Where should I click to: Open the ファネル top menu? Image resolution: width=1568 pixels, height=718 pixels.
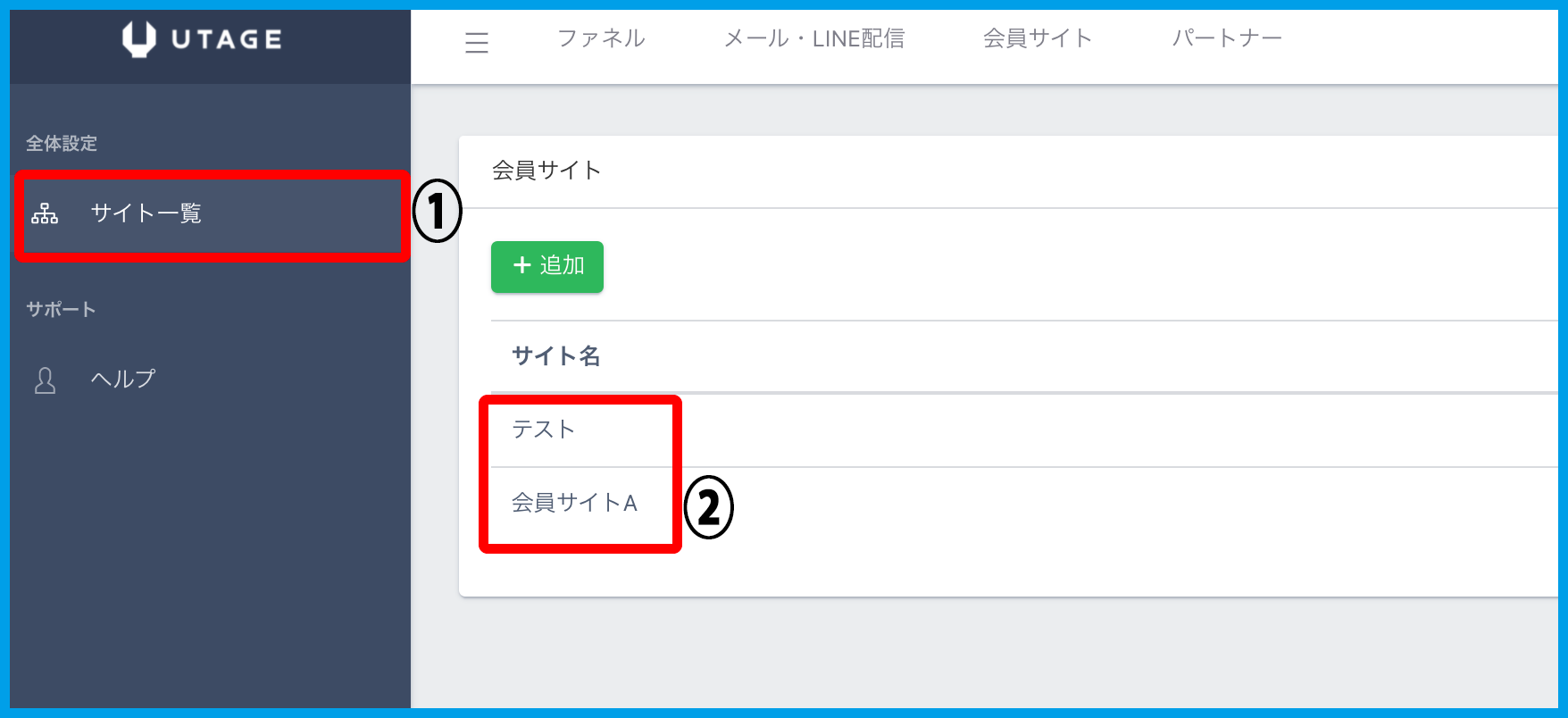[601, 38]
